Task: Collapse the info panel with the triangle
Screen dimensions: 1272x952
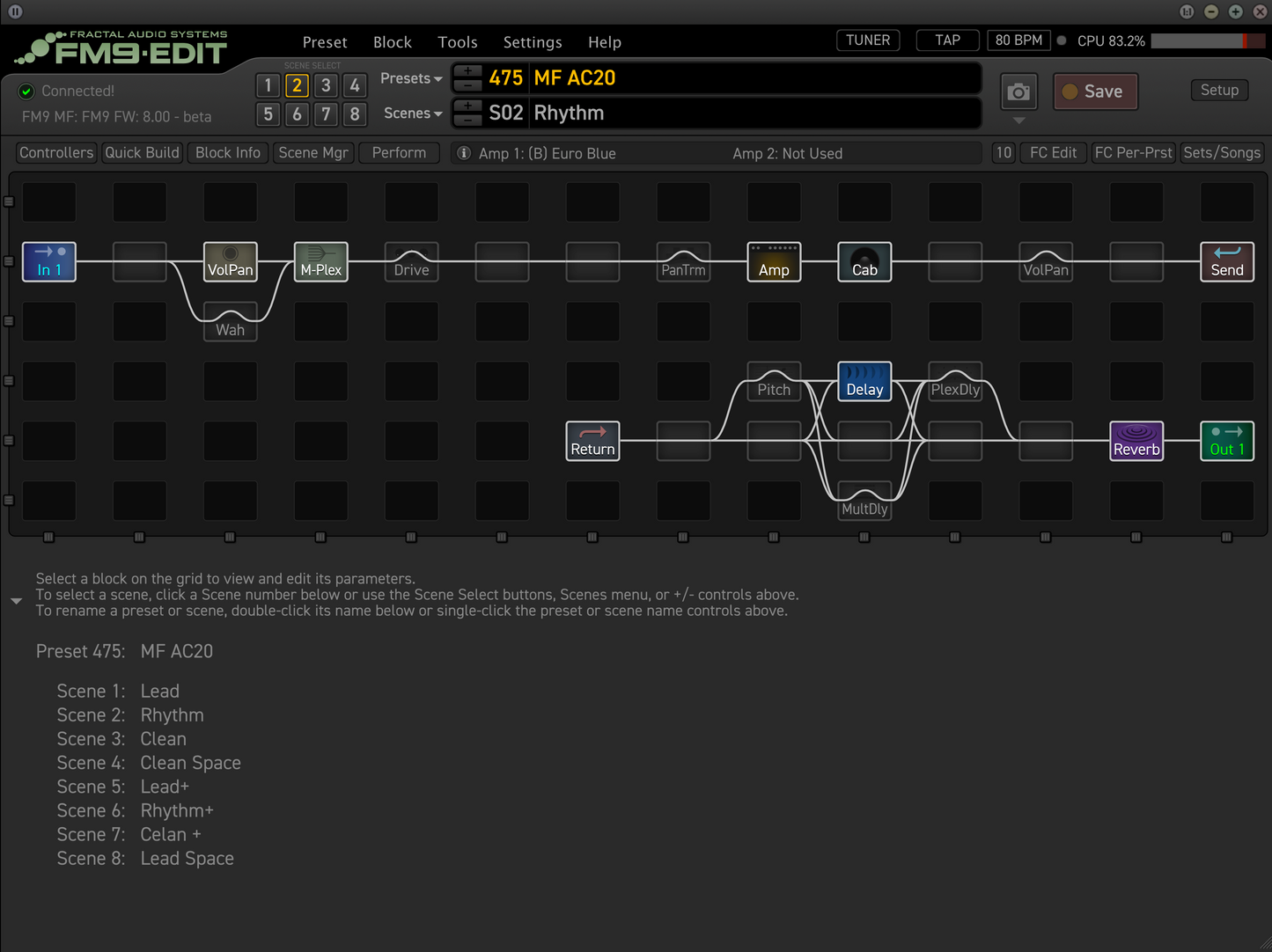Action: (16, 601)
